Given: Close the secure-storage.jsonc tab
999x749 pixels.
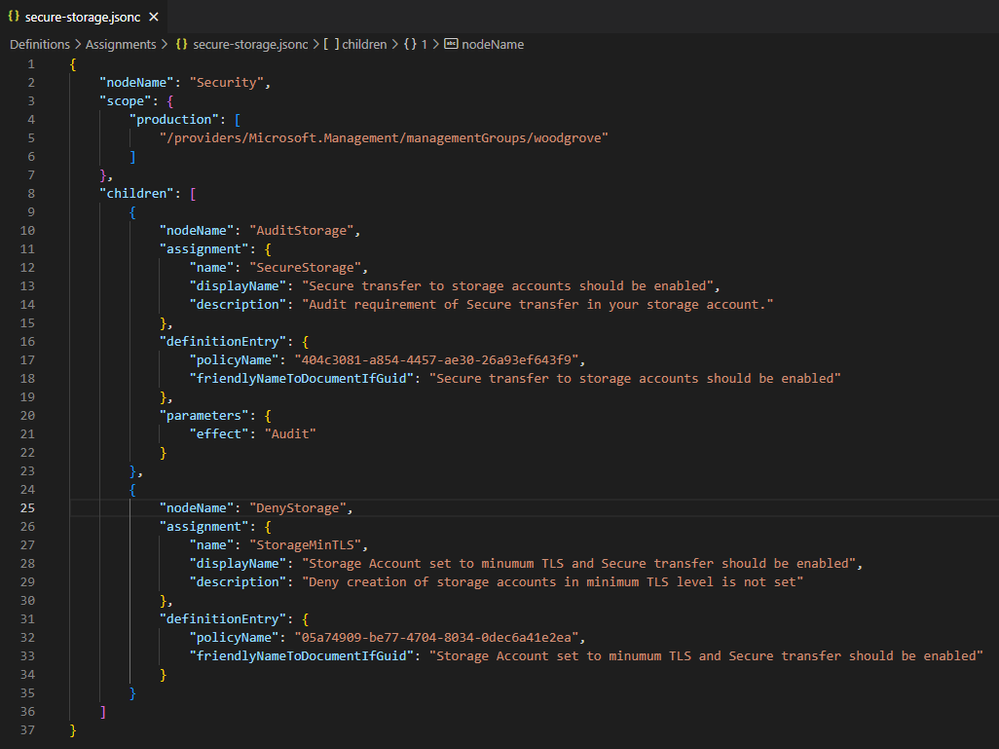Looking at the screenshot, I should coord(154,17).
